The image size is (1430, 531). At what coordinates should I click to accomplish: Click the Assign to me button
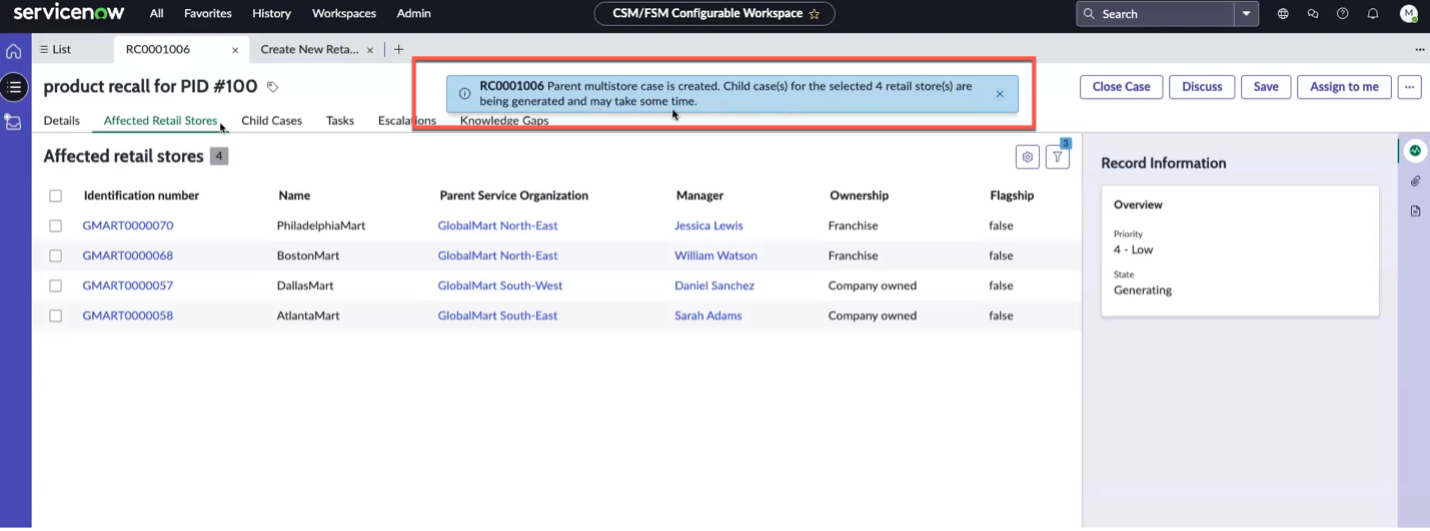point(1344,87)
